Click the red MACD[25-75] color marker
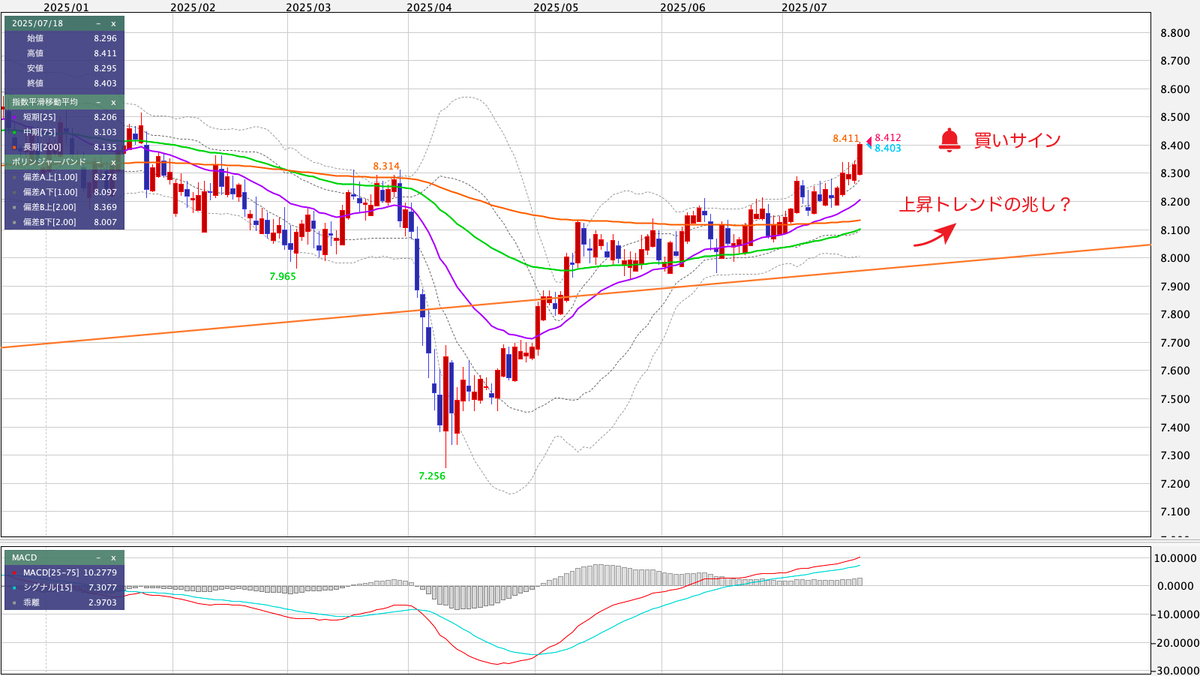The image size is (1200, 676). point(12,572)
